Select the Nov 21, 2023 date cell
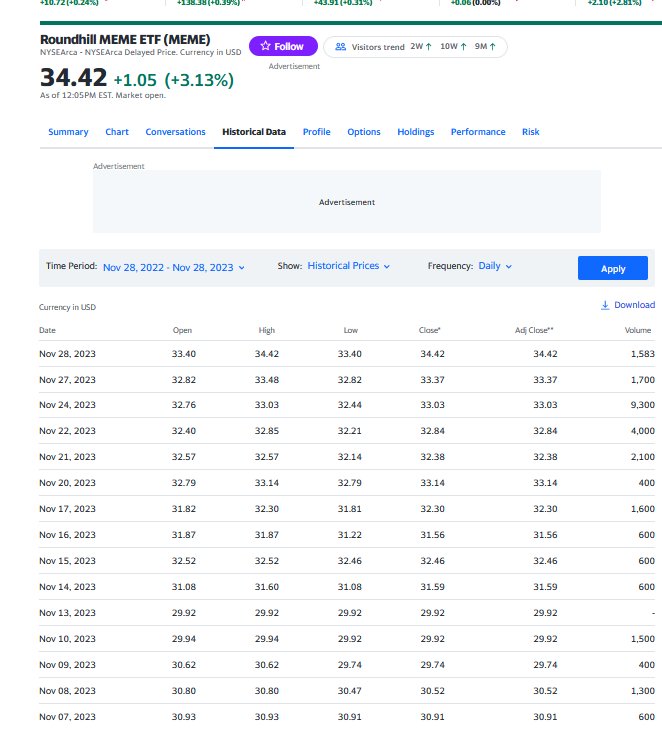Image resolution: width=662 pixels, height=729 pixels. click(67, 457)
